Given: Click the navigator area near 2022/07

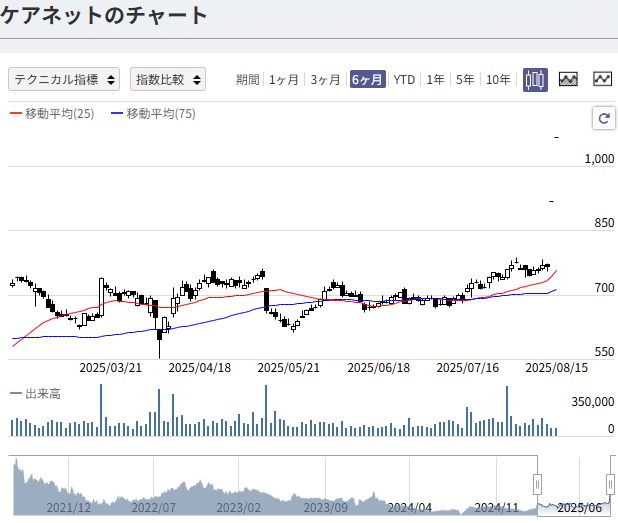Looking at the screenshot, I should coord(153,508).
